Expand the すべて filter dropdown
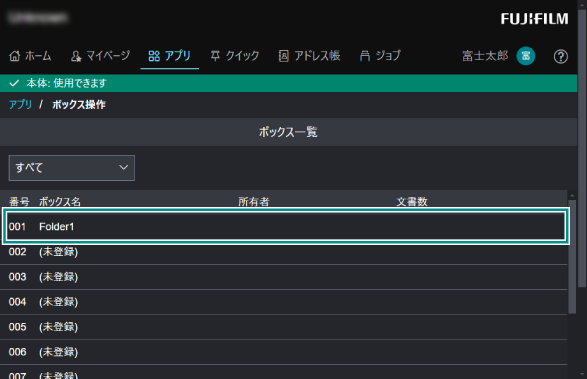 [72, 168]
